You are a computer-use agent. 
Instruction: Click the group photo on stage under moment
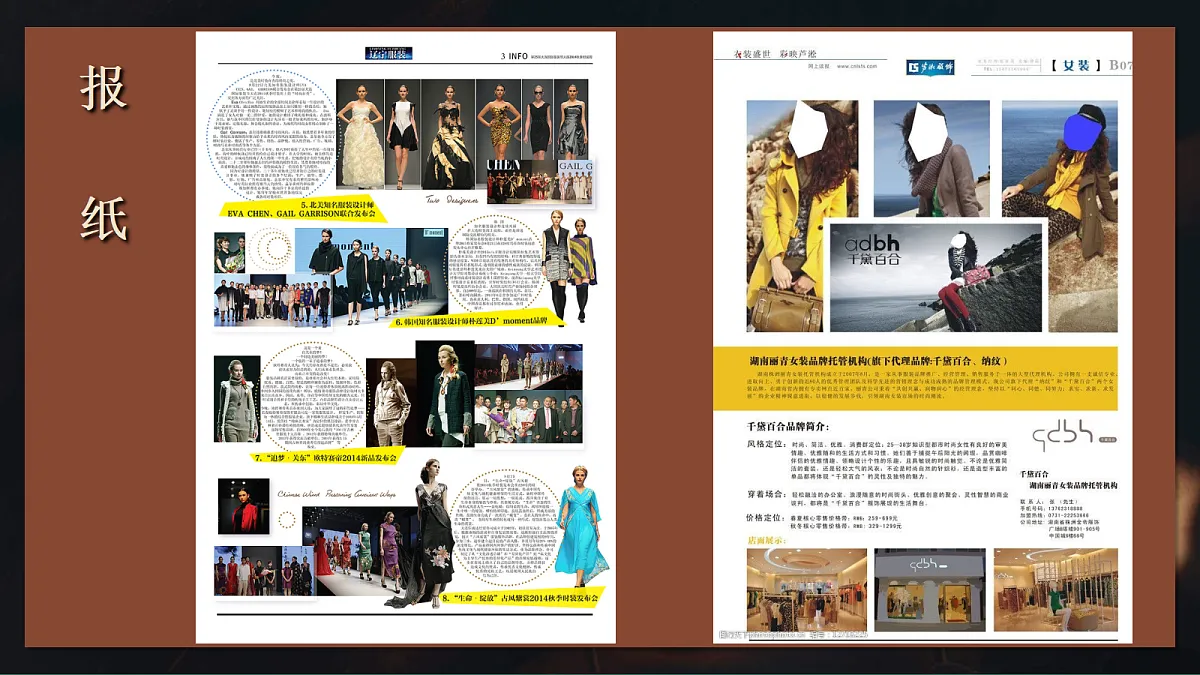click(273, 300)
